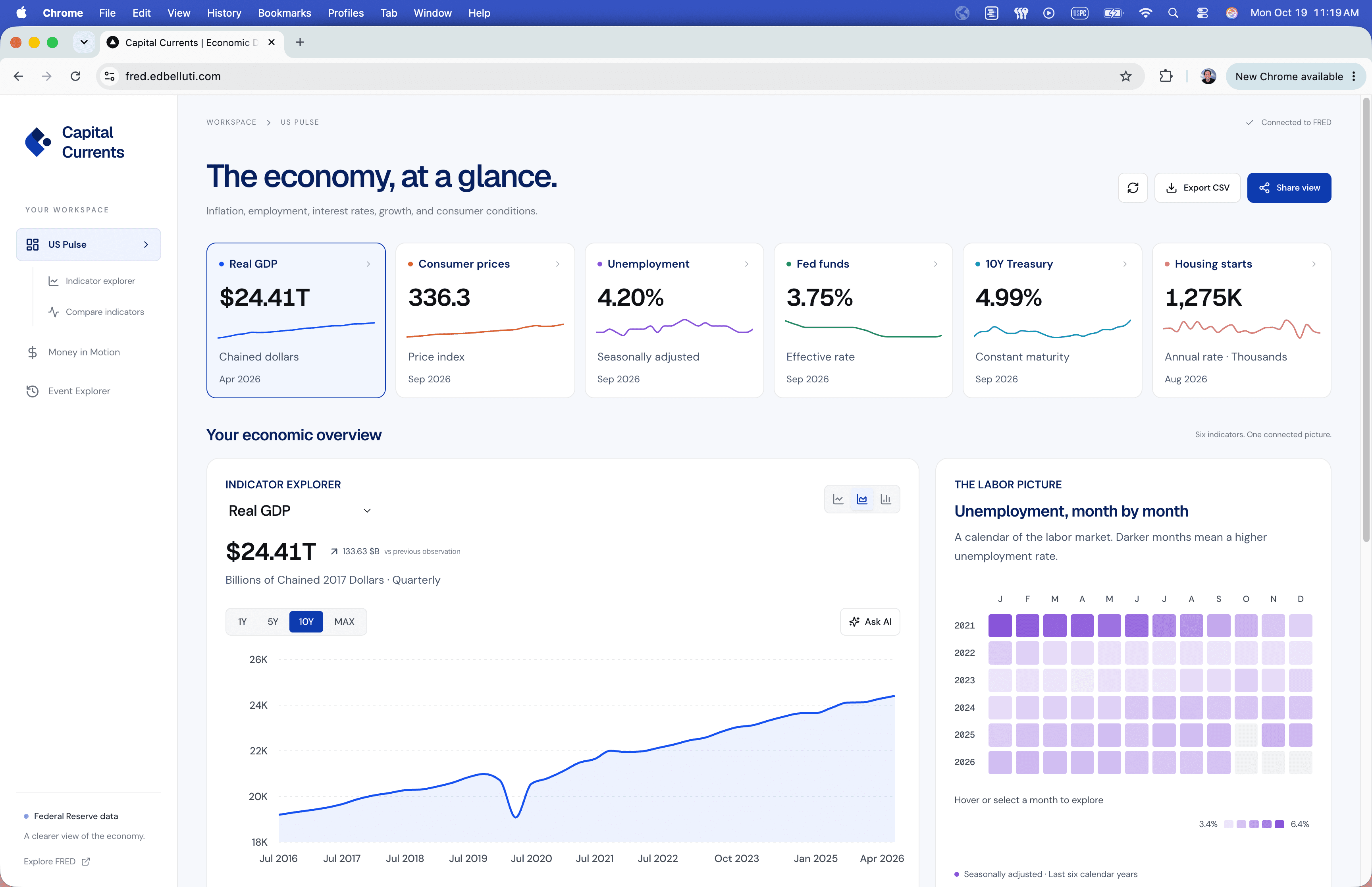Open macOS Spotlight search icon

[1173, 13]
